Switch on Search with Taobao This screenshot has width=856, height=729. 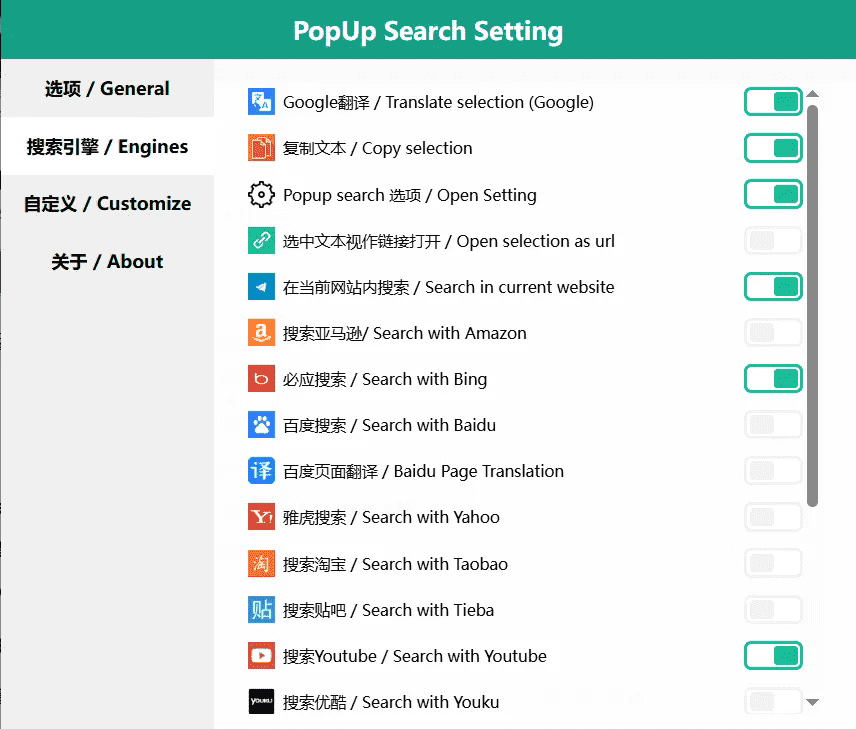click(x=773, y=564)
